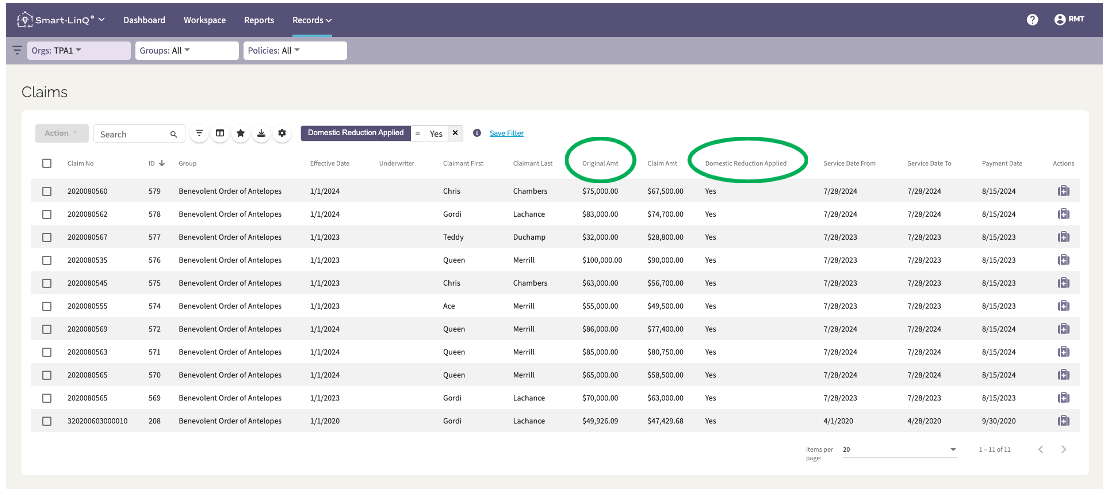Expand the Groups: All dropdown
Image resolution: width=1103 pixels, height=489 pixels.
(x=187, y=51)
